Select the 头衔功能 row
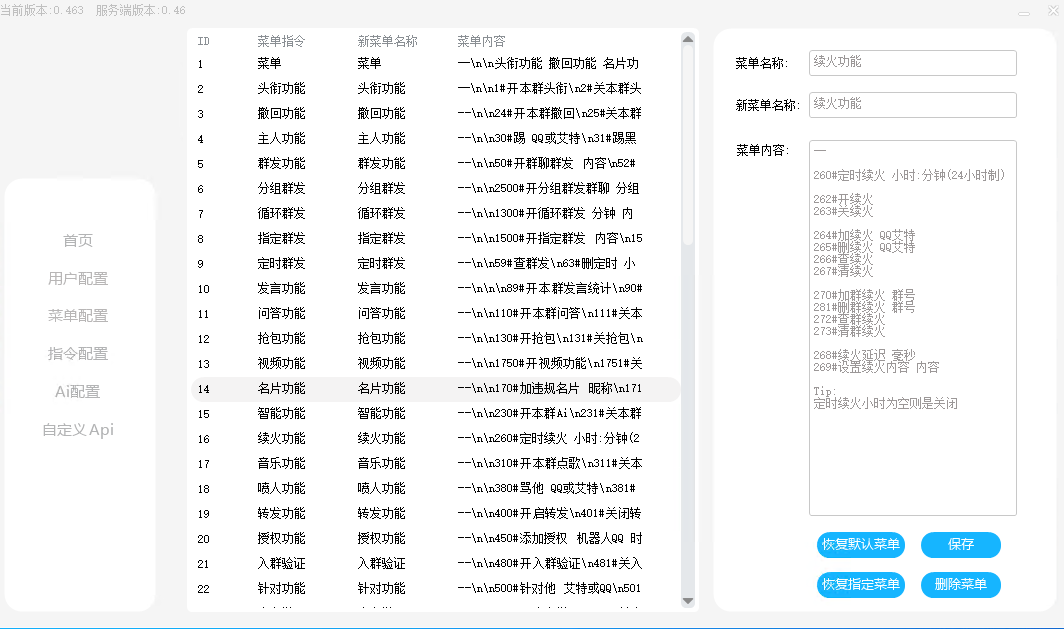Screen dimensions: 1064x629 pyautogui.click(x=436, y=89)
